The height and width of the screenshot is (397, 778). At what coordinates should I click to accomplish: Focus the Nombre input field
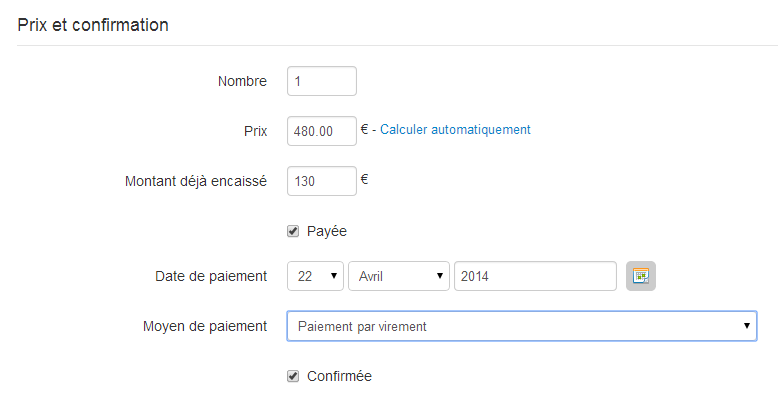click(322, 81)
